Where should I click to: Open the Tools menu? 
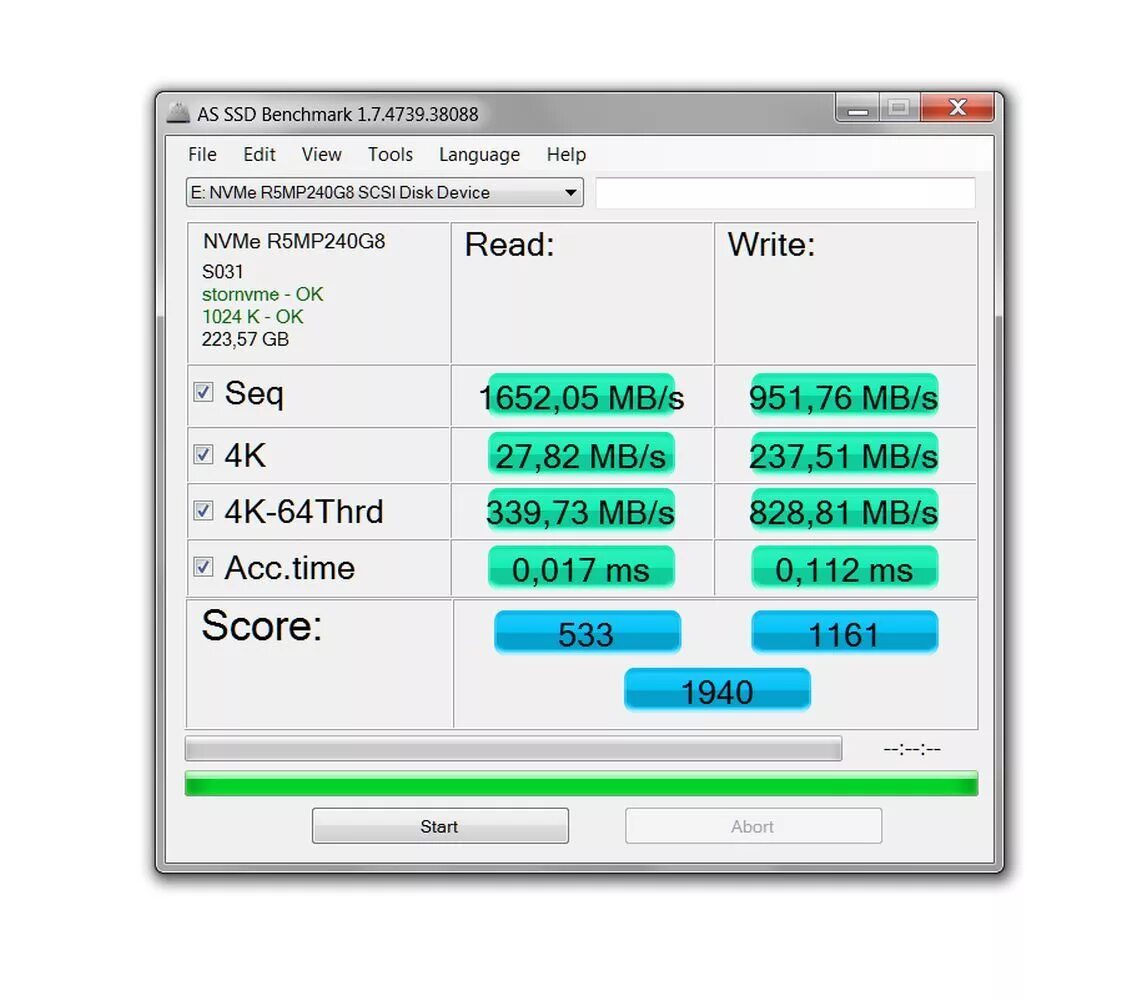(390, 154)
